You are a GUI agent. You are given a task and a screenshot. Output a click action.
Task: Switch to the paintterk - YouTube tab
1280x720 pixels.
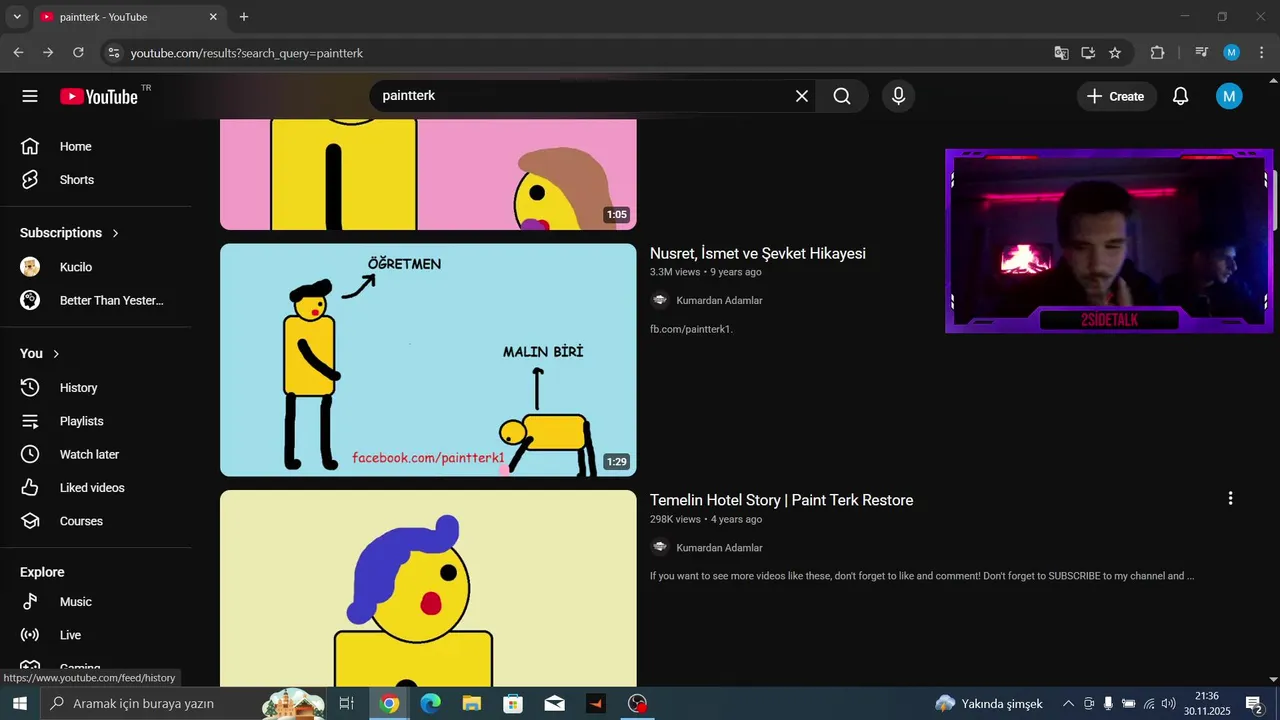pyautogui.click(x=126, y=17)
